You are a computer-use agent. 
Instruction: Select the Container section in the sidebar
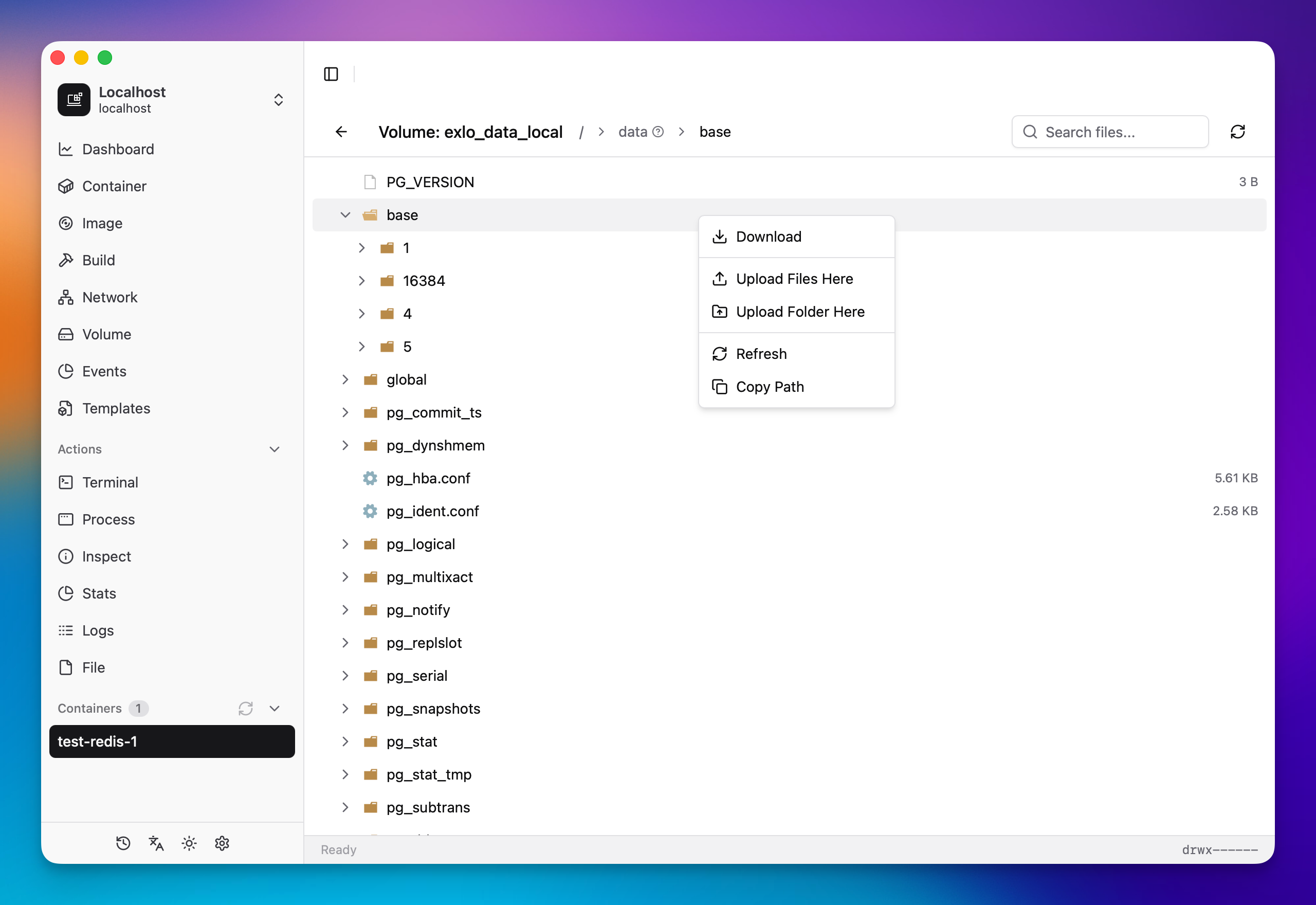pos(114,186)
